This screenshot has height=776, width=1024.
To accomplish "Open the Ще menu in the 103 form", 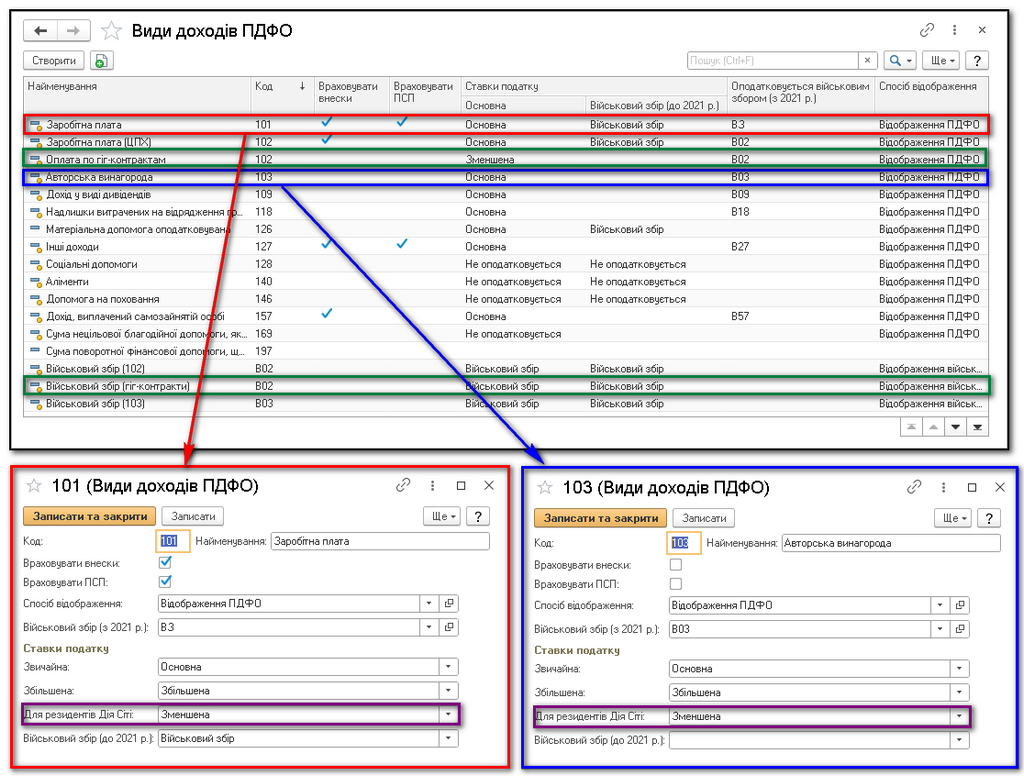I will pos(948,518).
